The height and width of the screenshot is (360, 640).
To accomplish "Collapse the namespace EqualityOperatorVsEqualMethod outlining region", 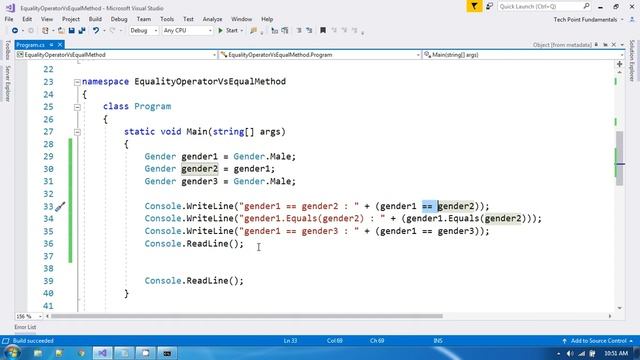I will click(x=77, y=82).
